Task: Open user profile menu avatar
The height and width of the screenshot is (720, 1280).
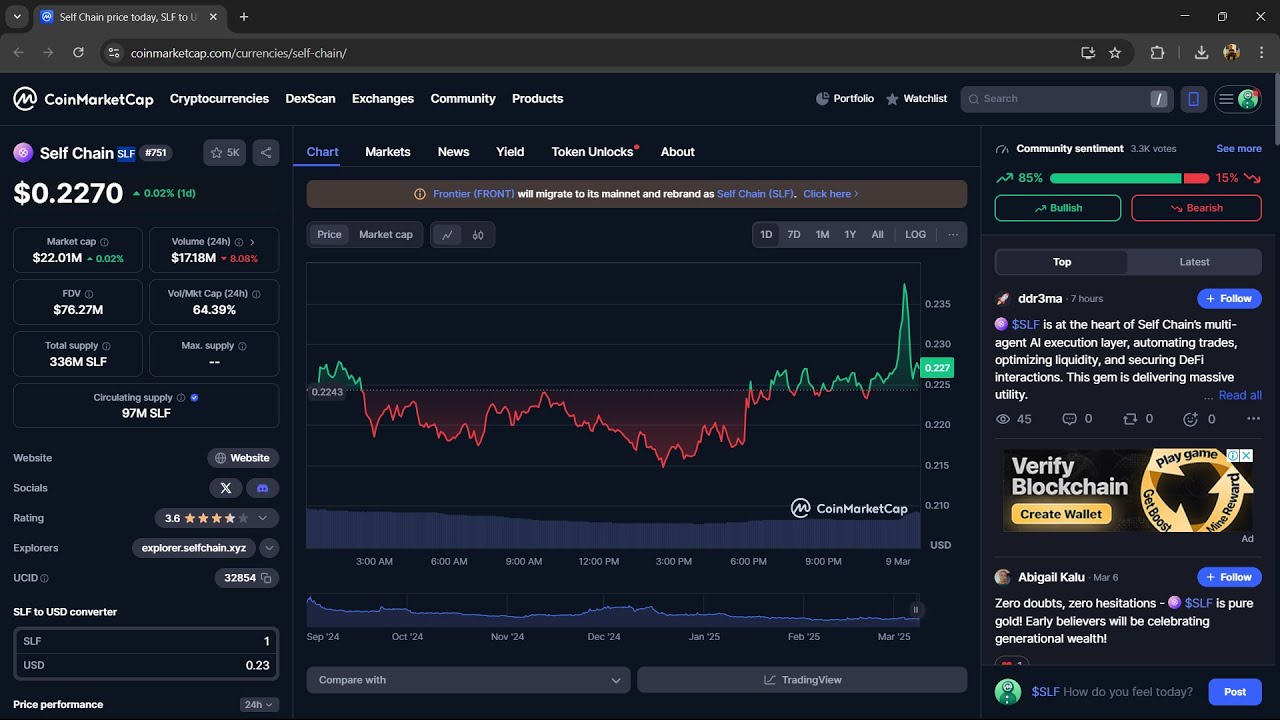Action: tap(1247, 99)
